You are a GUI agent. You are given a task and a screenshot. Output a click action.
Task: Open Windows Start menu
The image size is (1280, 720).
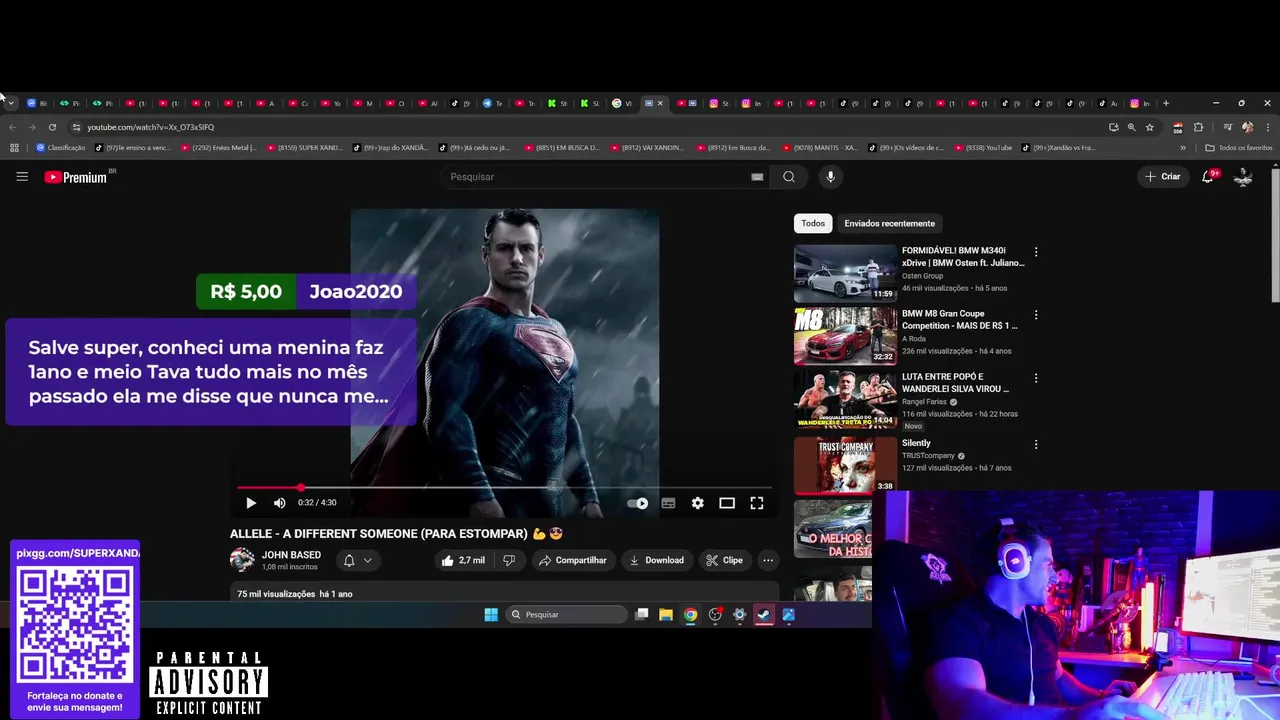point(491,615)
